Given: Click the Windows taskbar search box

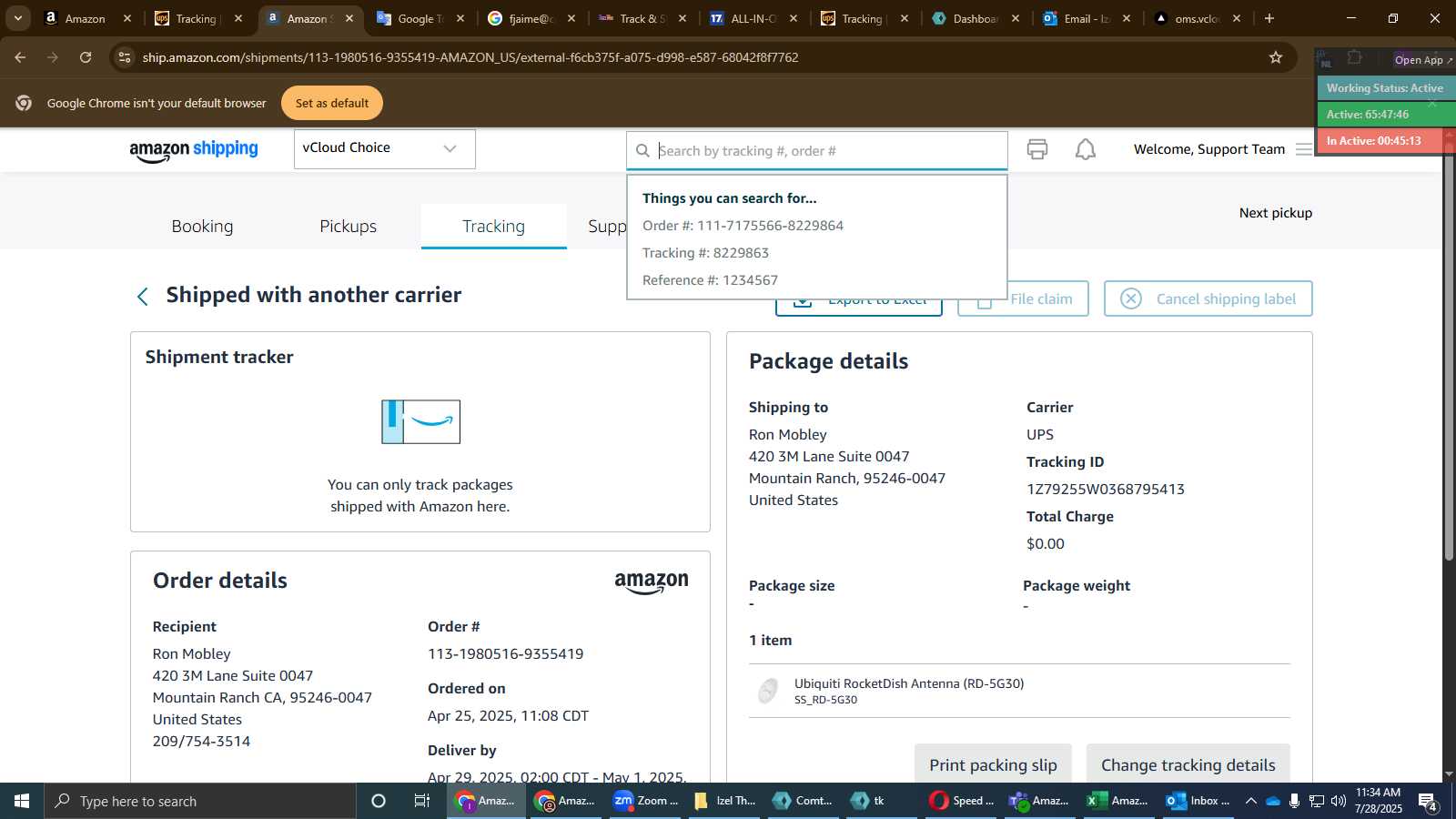Looking at the screenshot, I should pos(200,801).
